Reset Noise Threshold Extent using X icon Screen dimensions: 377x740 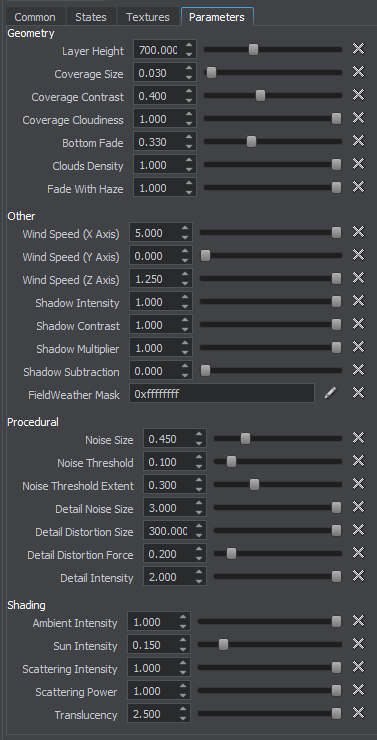pyautogui.click(x=359, y=484)
